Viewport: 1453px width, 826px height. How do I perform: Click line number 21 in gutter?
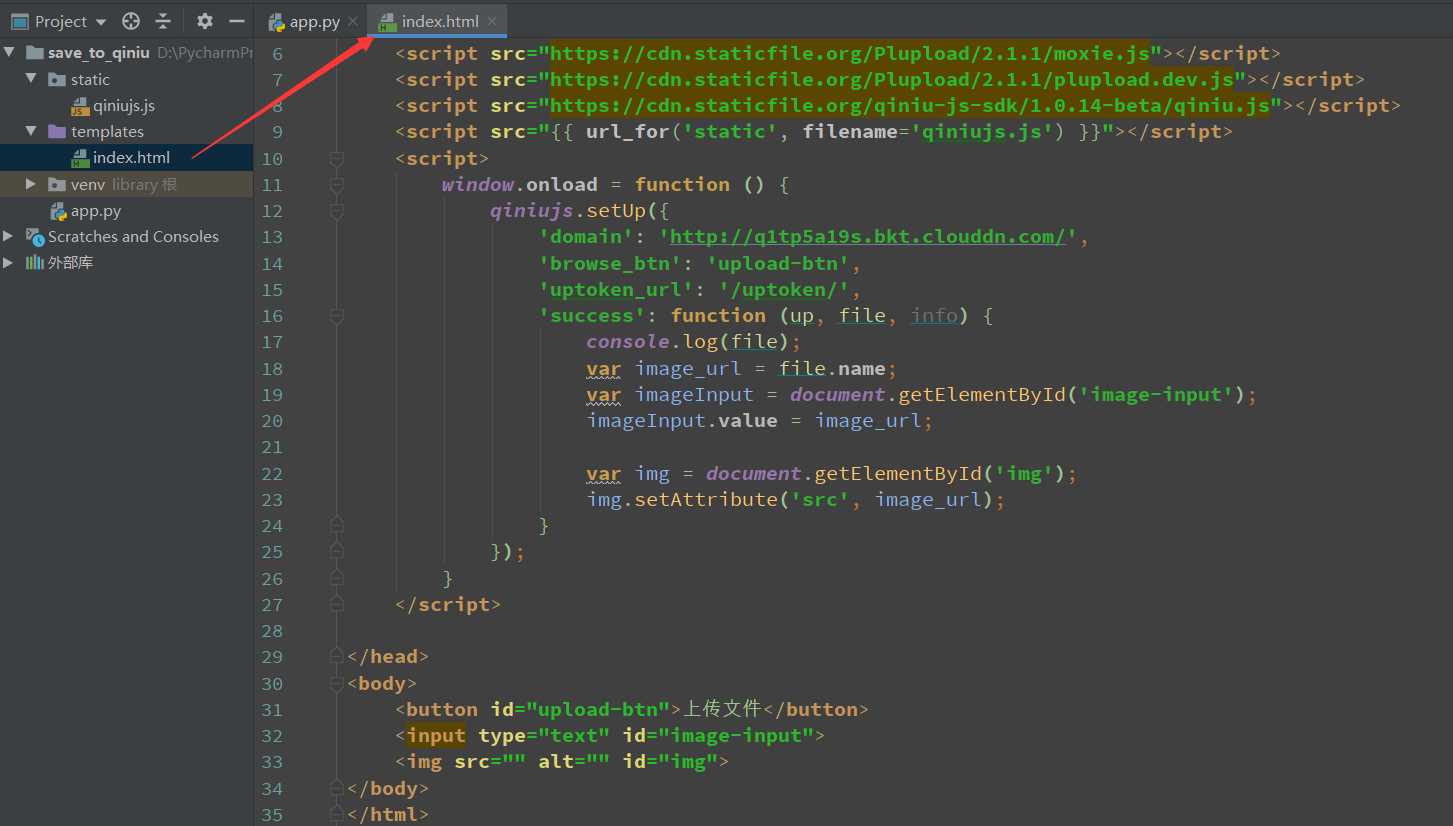tap(272, 447)
